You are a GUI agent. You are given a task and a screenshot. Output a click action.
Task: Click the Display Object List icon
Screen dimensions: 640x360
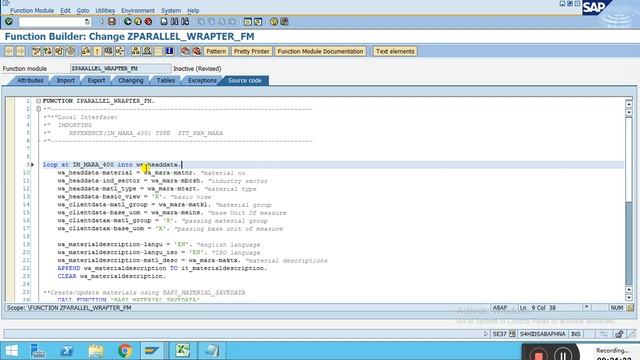pos(136,51)
